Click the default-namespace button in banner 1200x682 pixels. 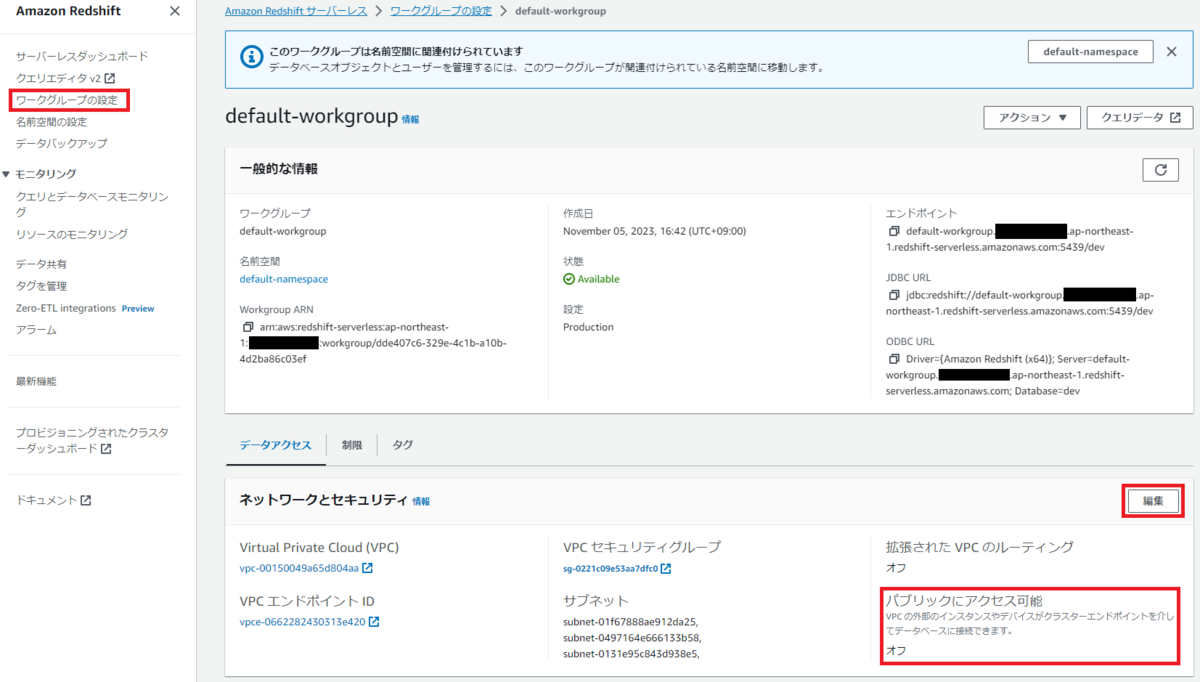[1090, 52]
